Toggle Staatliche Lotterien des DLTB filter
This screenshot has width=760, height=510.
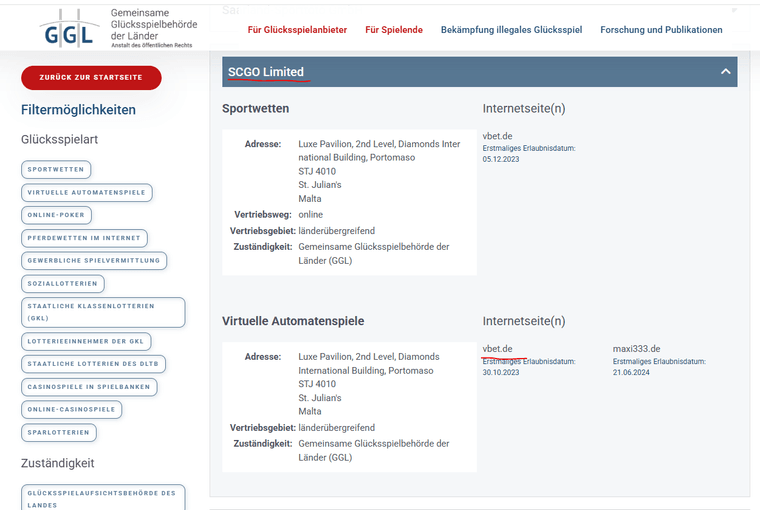[x=94, y=363]
